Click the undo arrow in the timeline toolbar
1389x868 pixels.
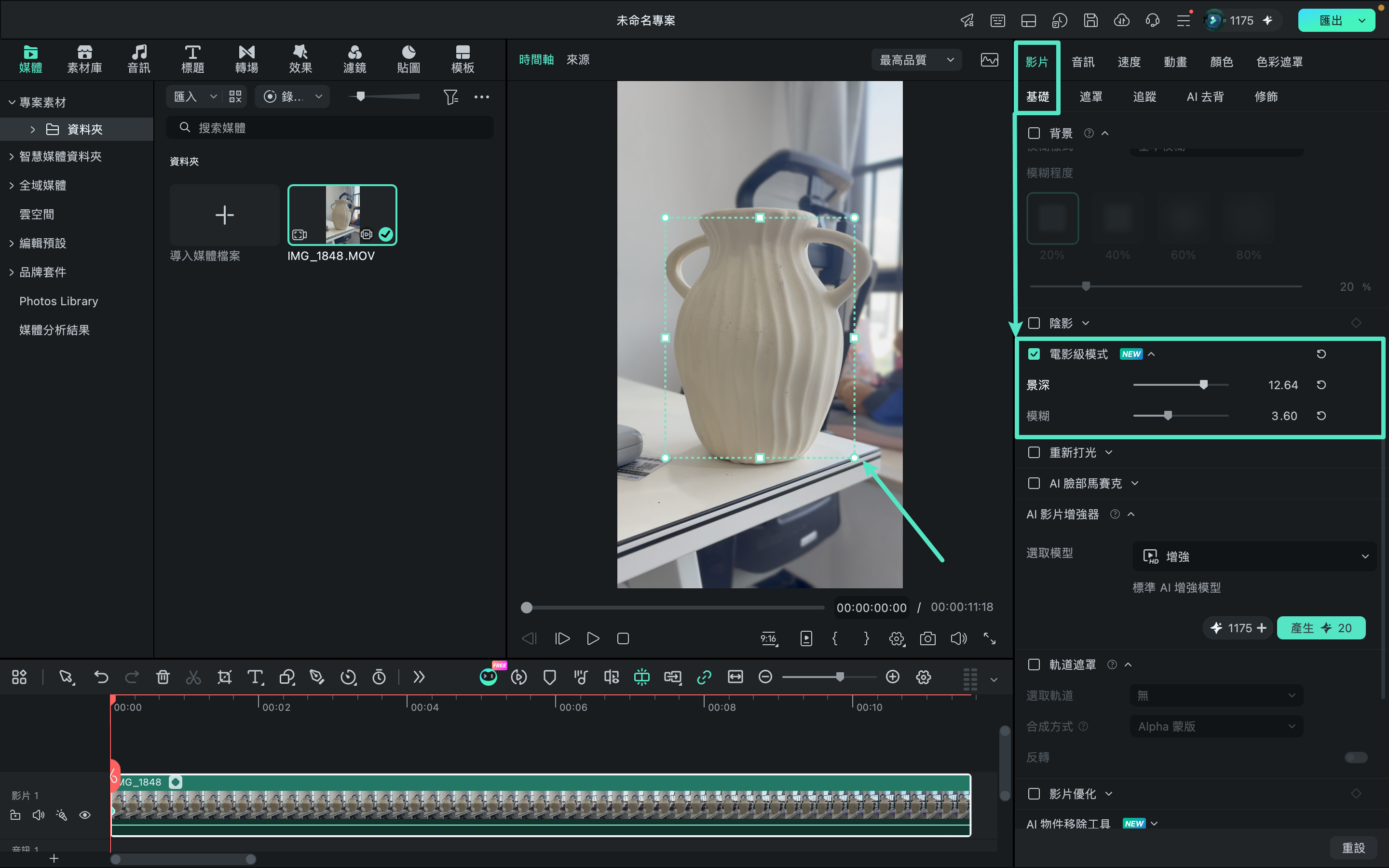click(101, 677)
